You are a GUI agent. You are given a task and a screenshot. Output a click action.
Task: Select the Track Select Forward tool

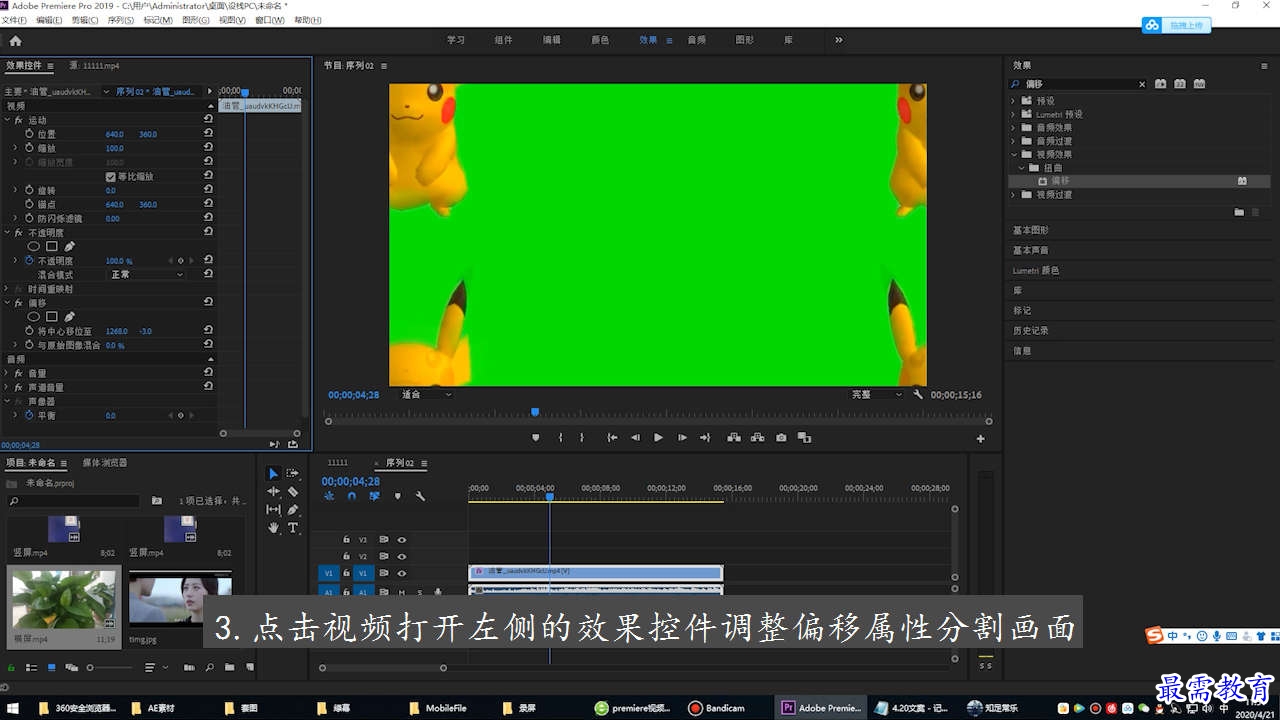[x=293, y=473]
